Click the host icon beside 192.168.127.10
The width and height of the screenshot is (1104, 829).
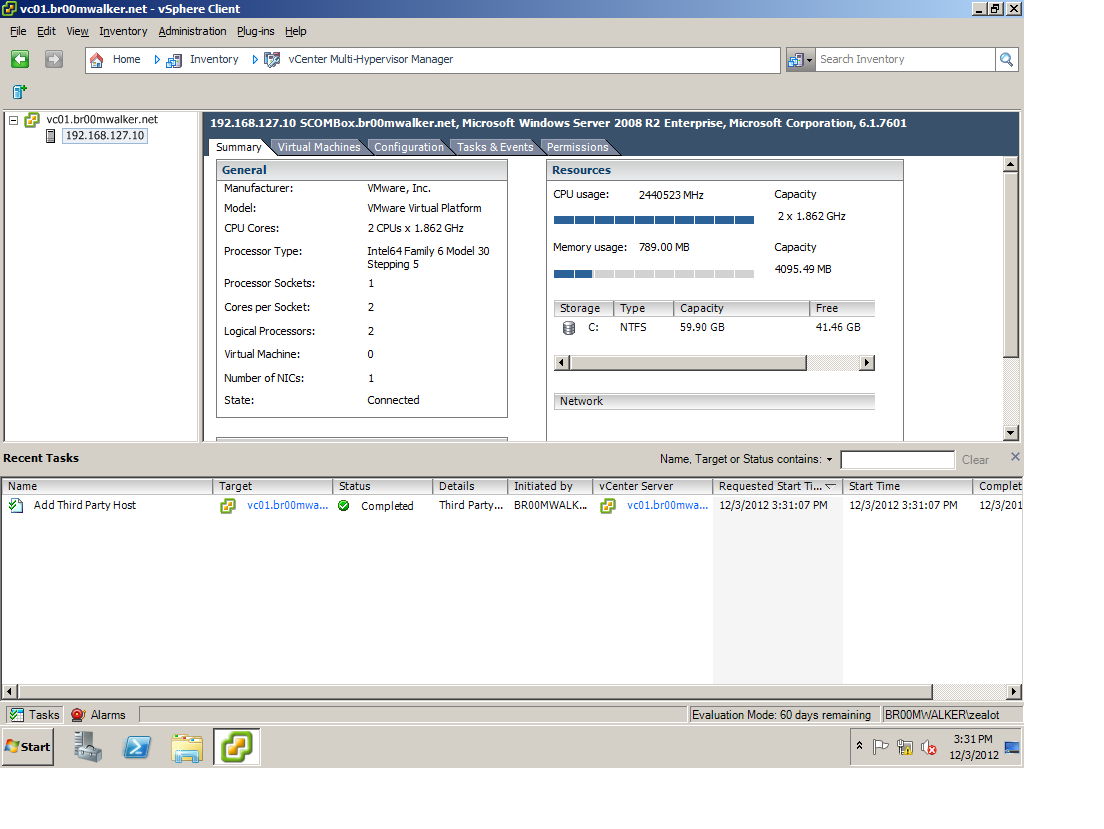coord(51,136)
